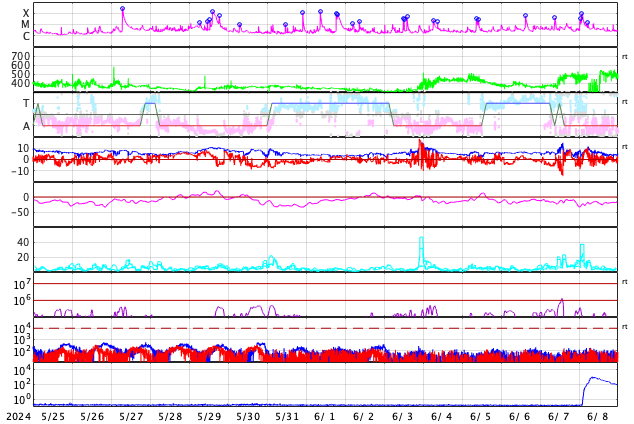634x424 pixels.
Task: Select the 6/ 6 date label
Action: click(520, 417)
